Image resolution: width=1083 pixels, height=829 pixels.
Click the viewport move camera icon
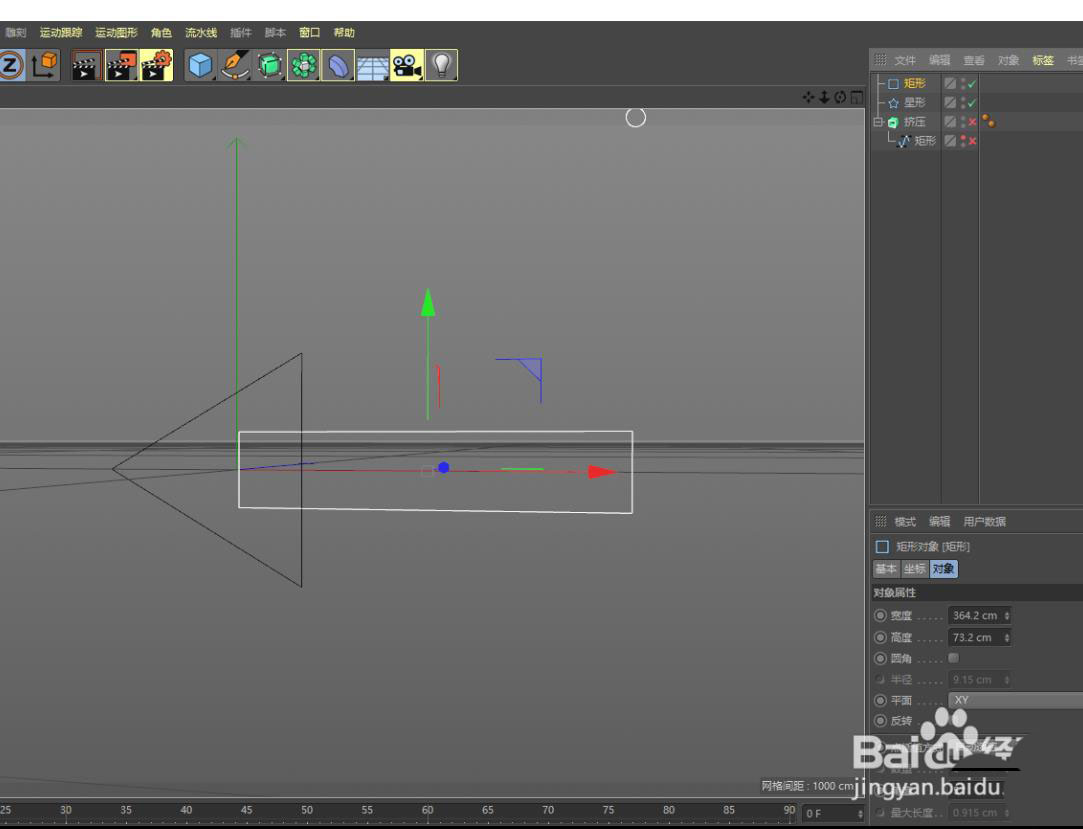point(808,97)
